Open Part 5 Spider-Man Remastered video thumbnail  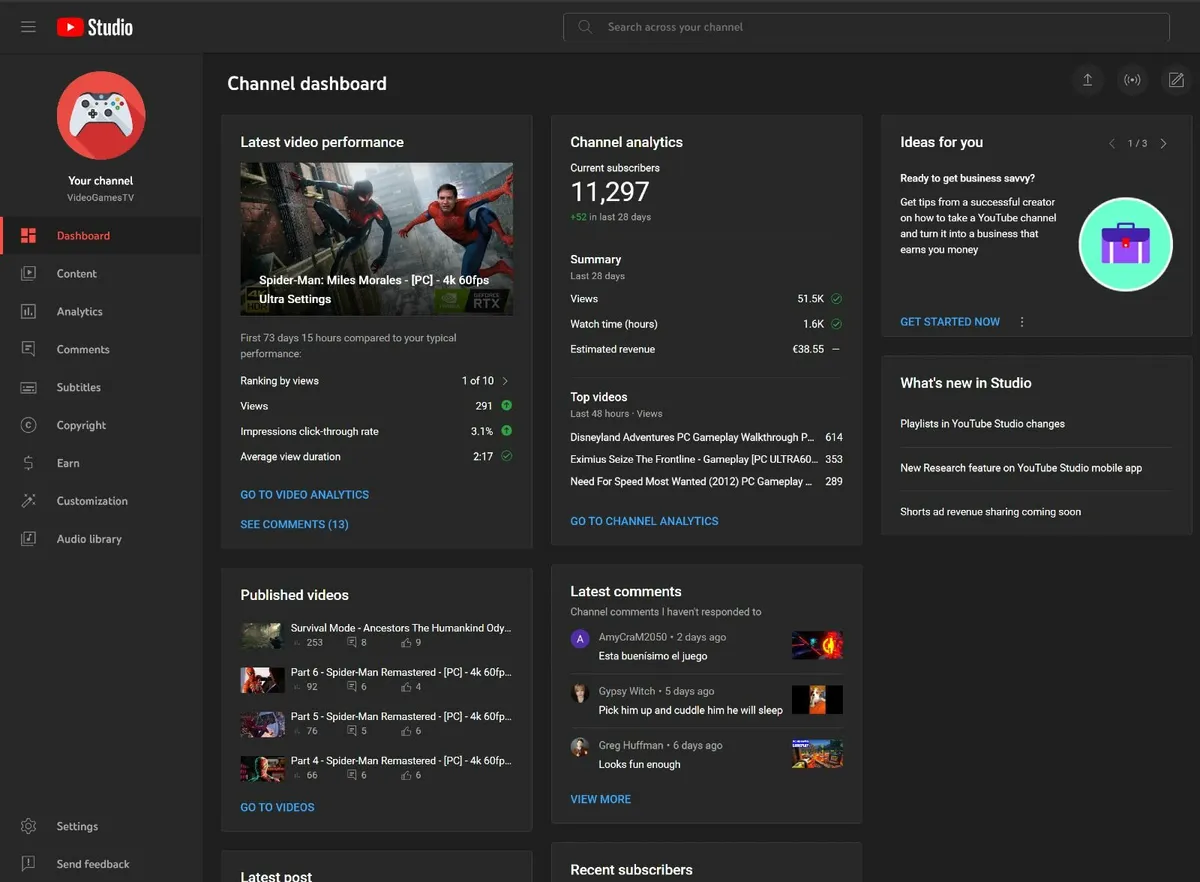263,724
